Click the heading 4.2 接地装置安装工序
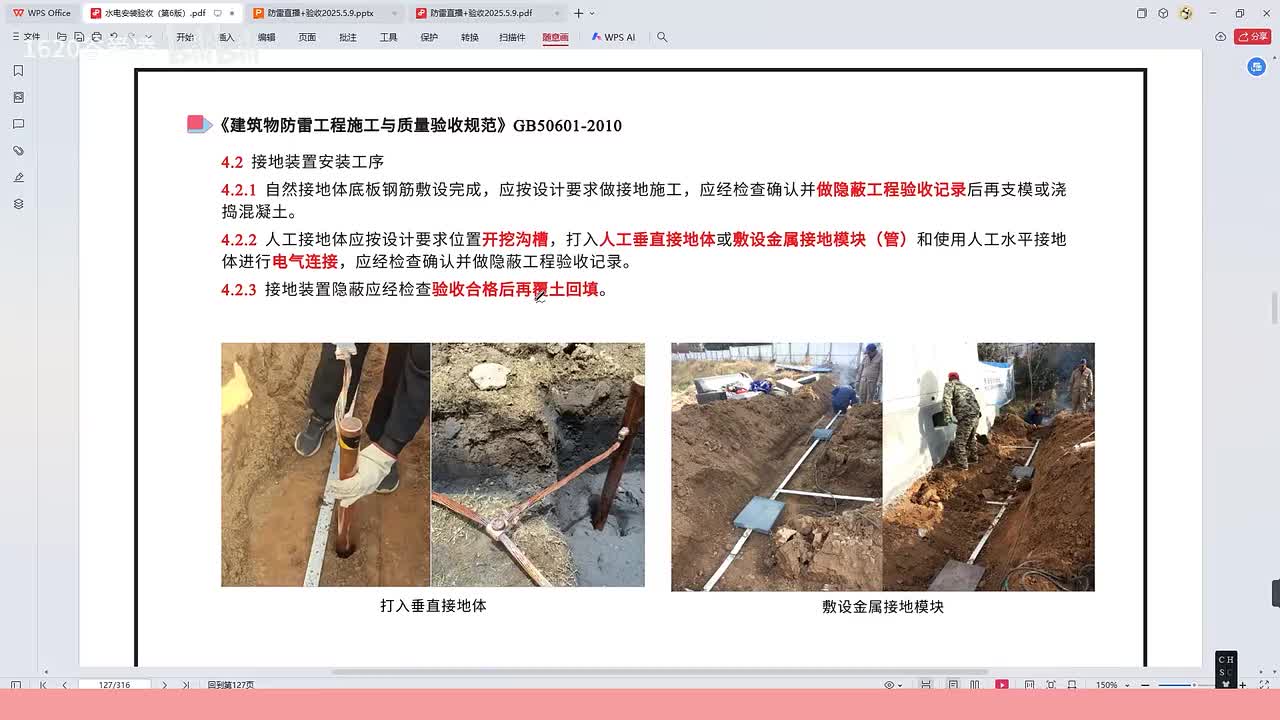This screenshot has height=720, width=1280. (x=302, y=161)
